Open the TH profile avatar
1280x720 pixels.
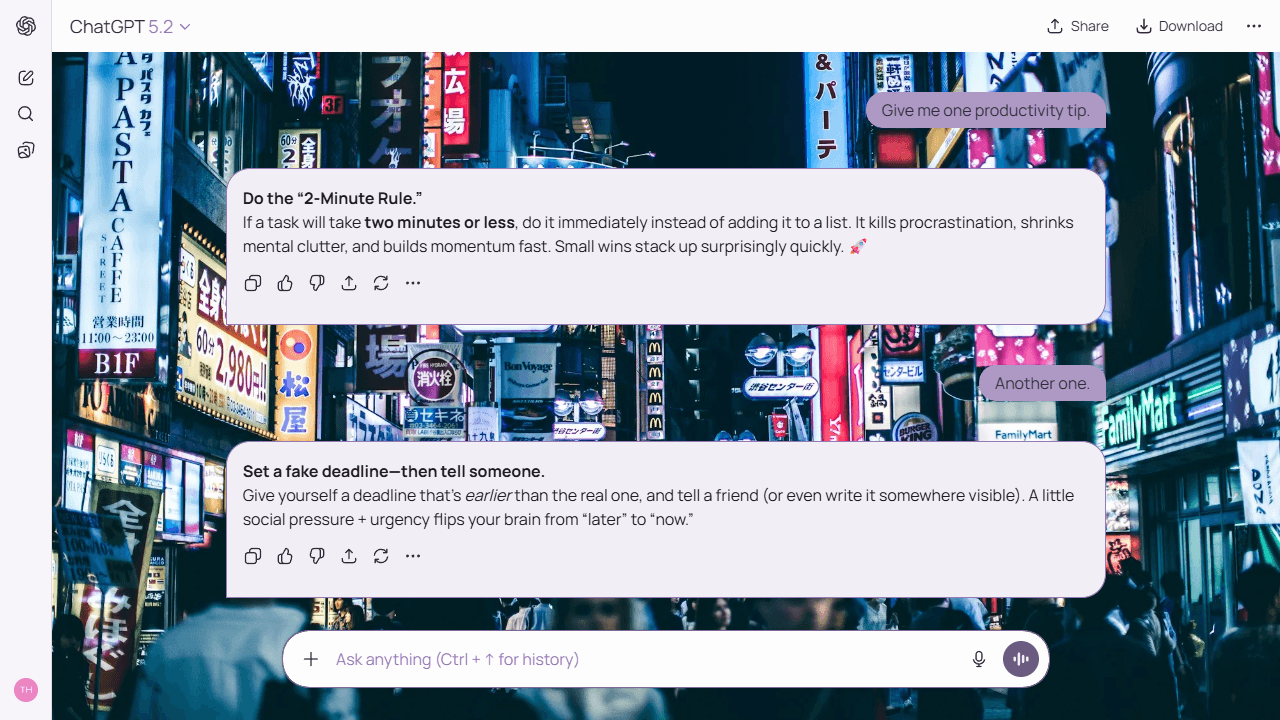pyautogui.click(x=26, y=690)
